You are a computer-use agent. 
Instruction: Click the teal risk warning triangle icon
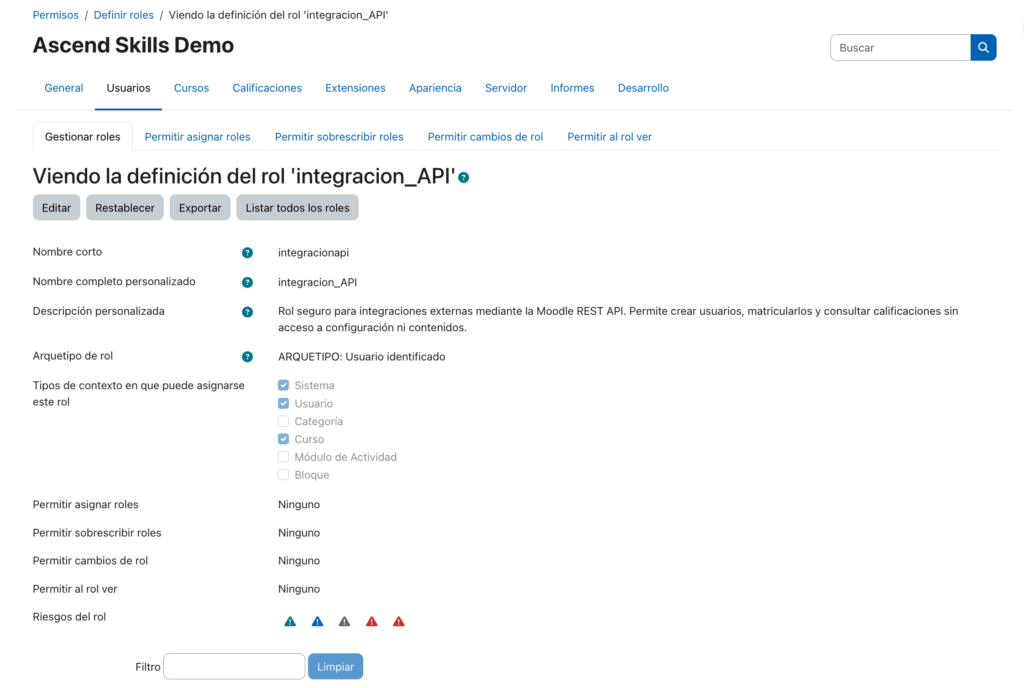(x=290, y=621)
